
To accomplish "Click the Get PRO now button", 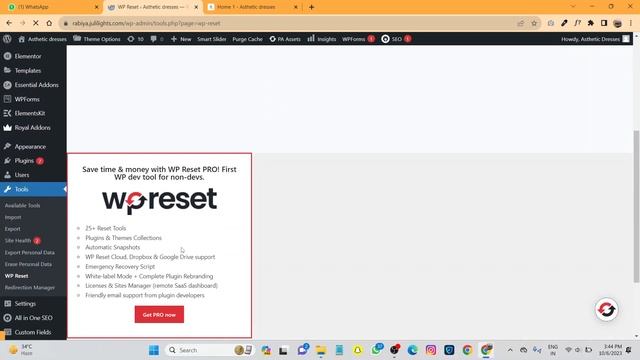I will [x=159, y=314].
